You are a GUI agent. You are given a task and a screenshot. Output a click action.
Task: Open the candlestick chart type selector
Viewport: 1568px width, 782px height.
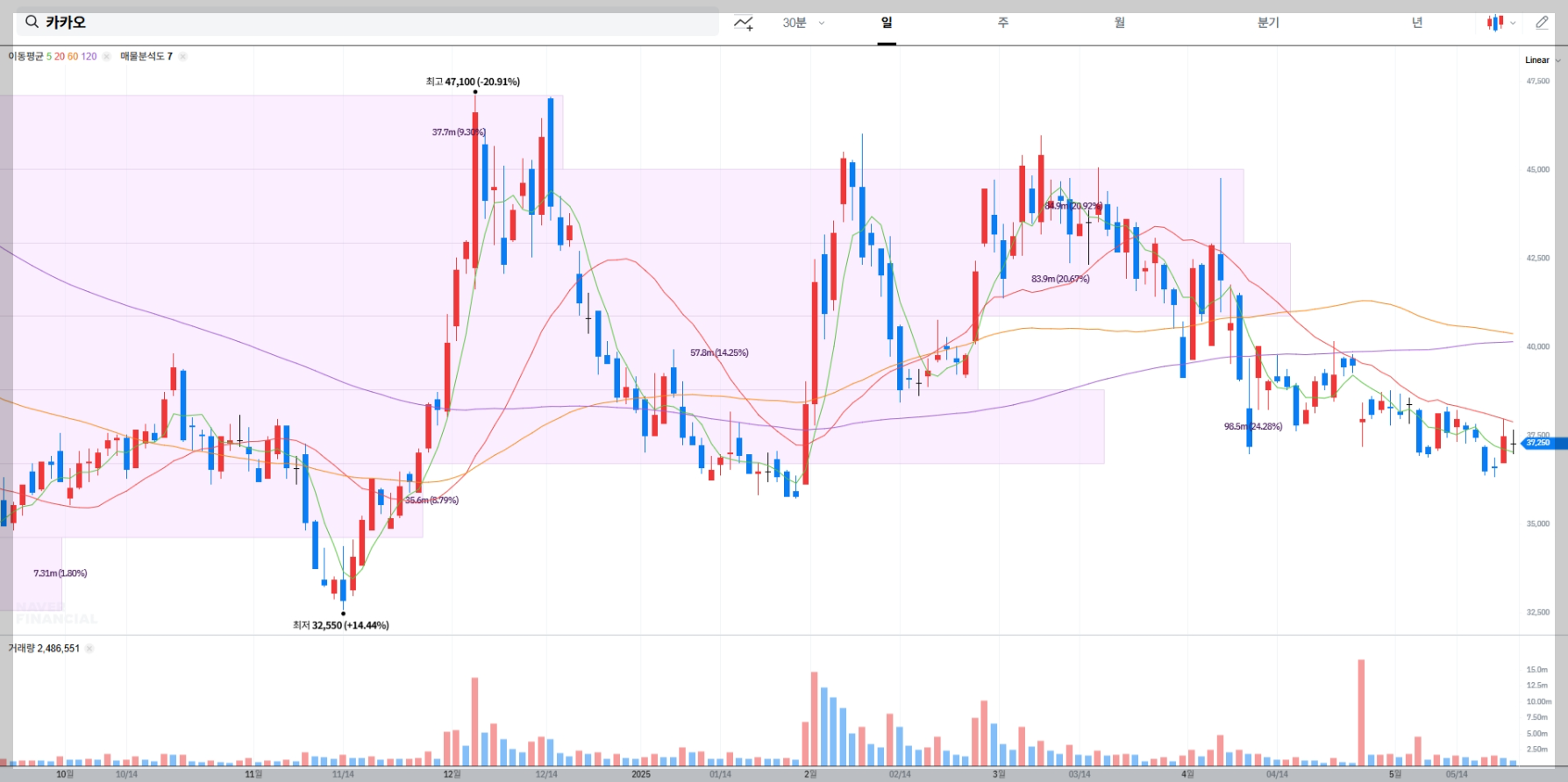pos(1500,23)
